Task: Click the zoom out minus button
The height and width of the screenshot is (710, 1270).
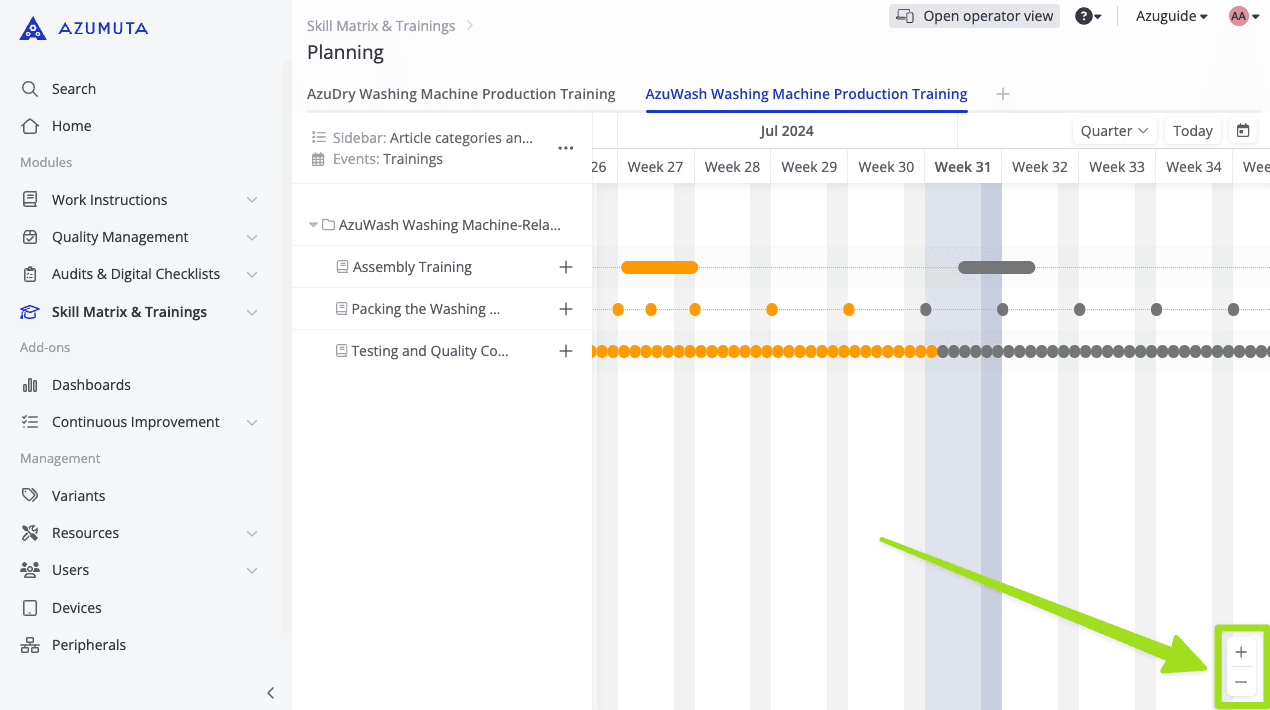Action: [1241, 682]
